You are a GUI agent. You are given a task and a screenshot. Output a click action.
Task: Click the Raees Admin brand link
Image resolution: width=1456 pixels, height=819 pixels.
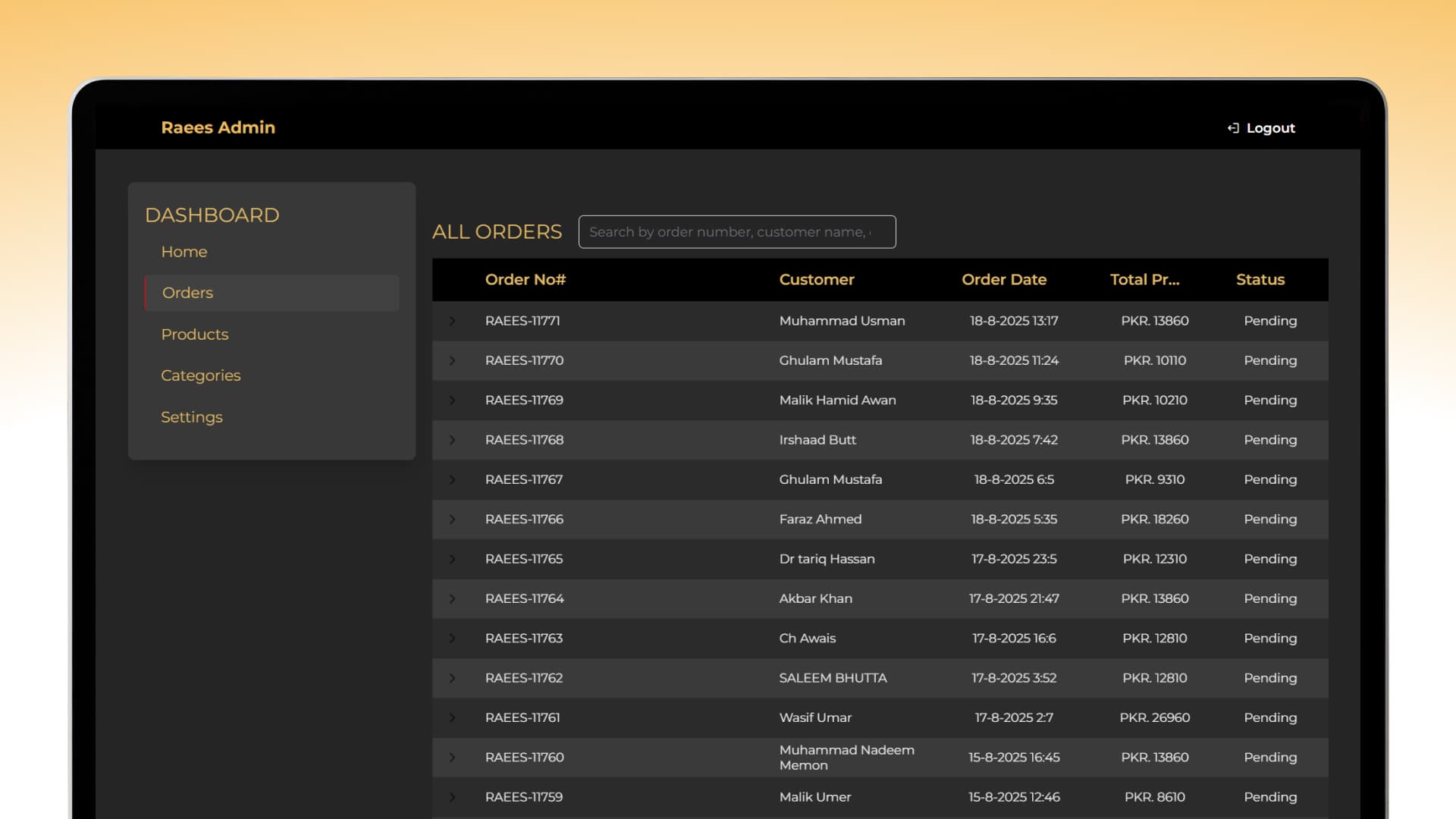218,127
